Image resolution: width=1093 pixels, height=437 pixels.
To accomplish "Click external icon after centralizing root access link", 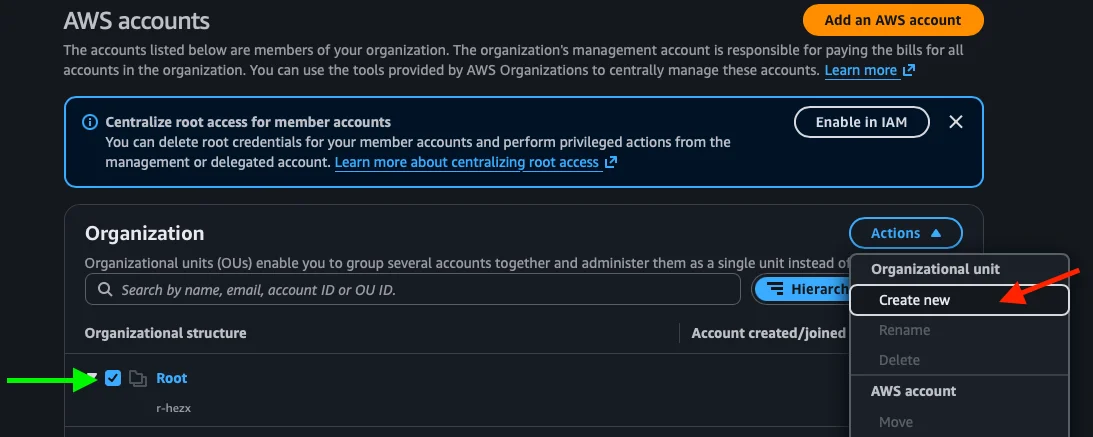I will click(x=611, y=162).
